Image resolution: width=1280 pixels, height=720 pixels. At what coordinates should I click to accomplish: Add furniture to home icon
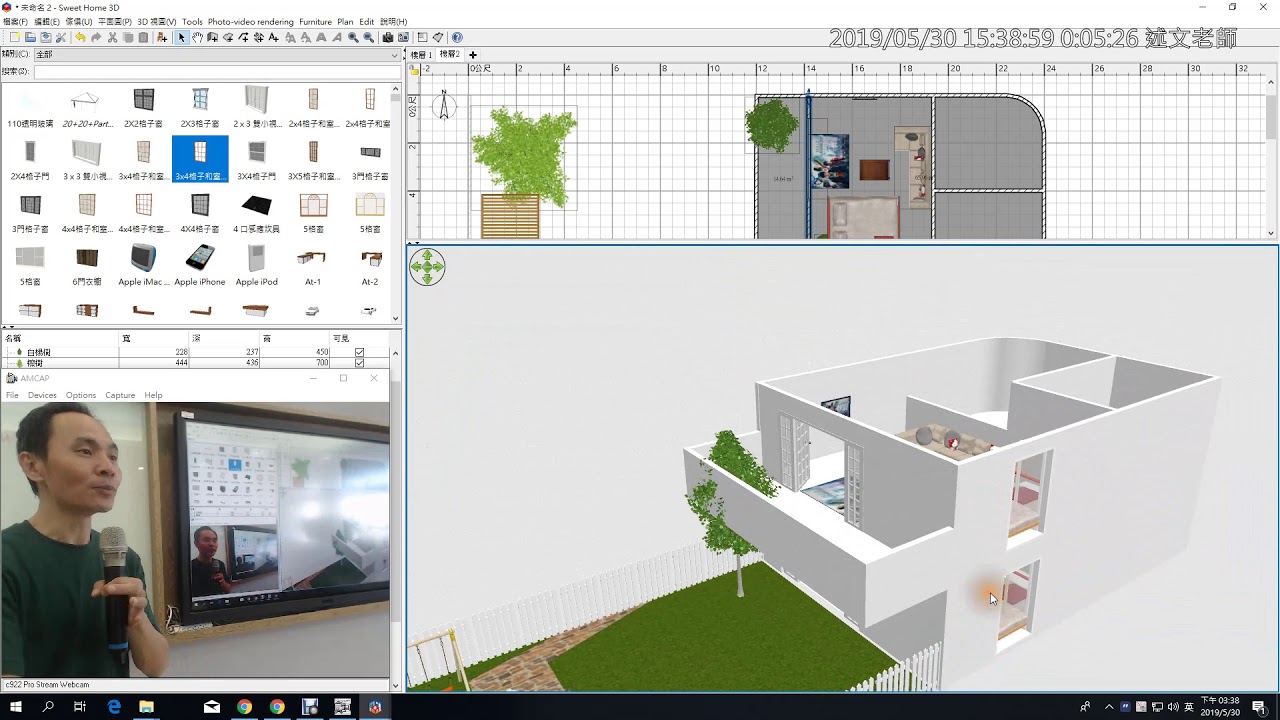(162, 37)
